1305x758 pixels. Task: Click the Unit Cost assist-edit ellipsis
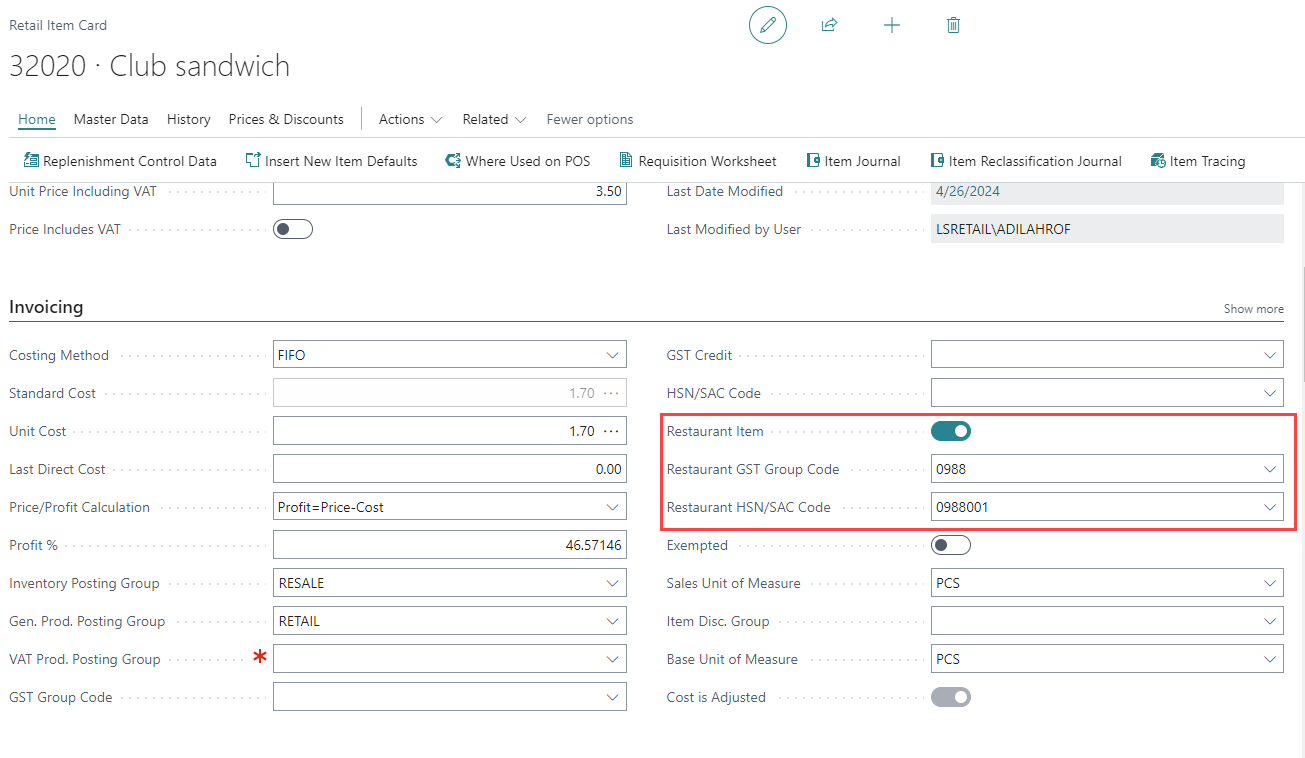pos(611,432)
